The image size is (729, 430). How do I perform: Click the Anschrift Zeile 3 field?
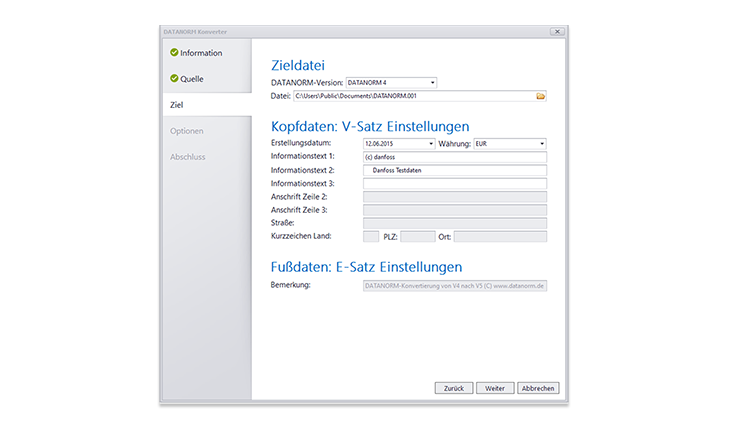(x=454, y=210)
